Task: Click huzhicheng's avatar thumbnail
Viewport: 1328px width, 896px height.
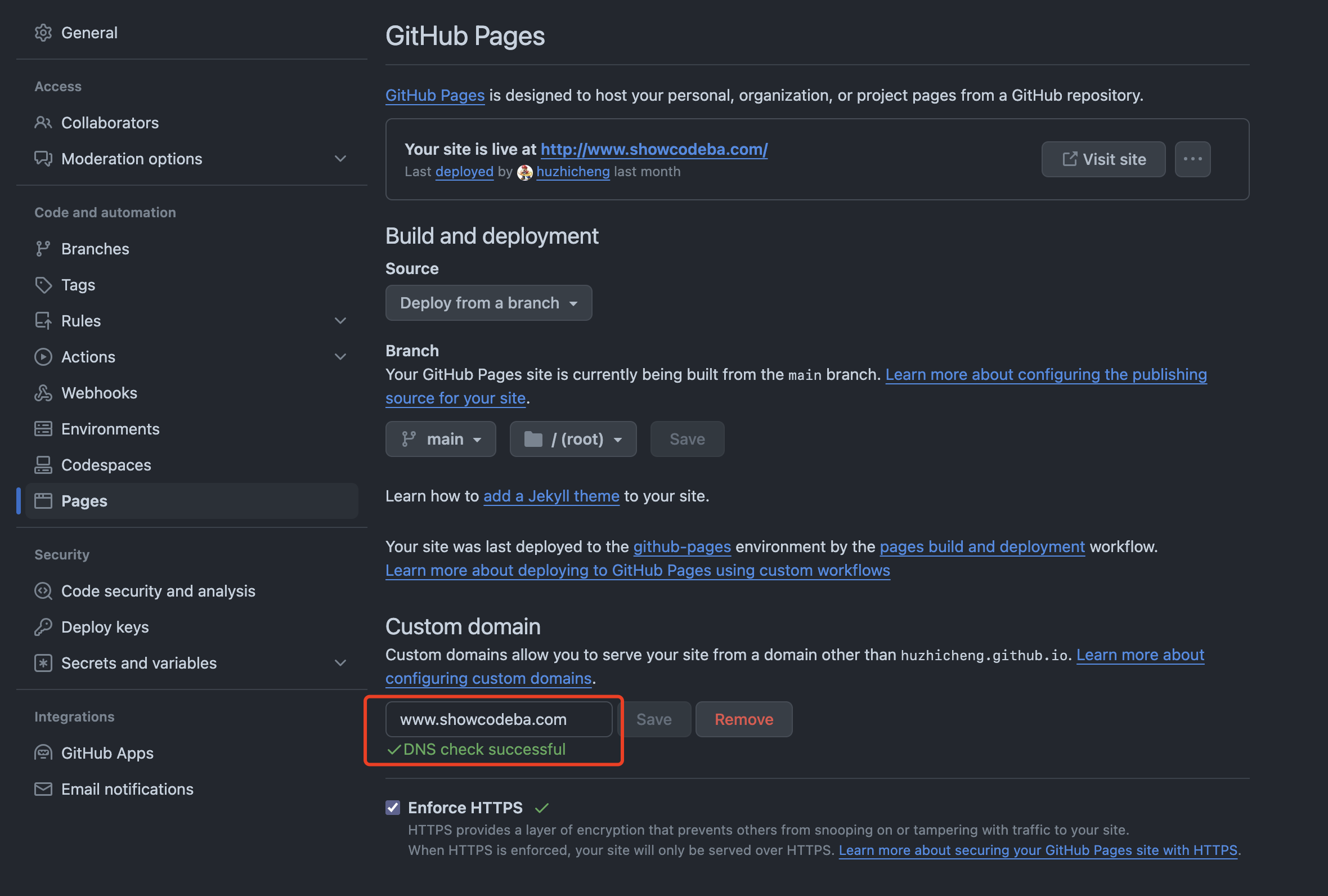Action: click(x=524, y=172)
